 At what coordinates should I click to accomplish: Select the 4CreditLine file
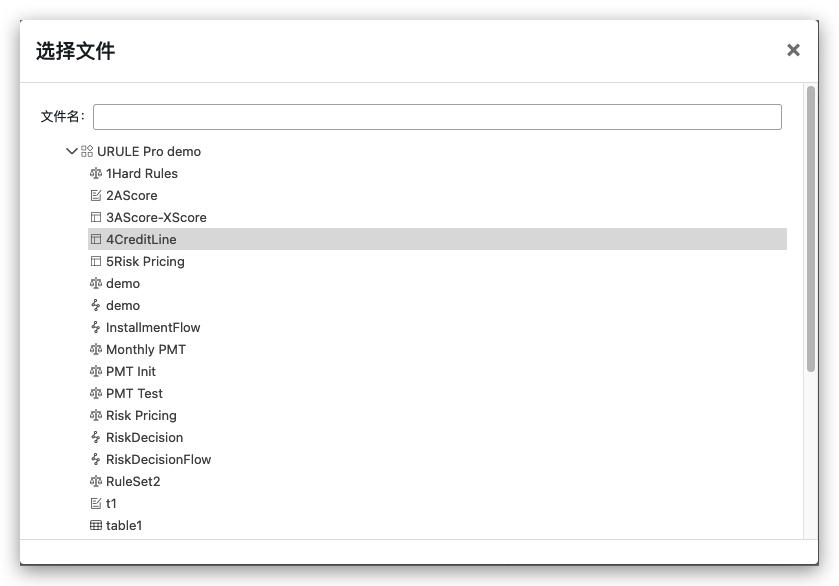click(141, 240)
